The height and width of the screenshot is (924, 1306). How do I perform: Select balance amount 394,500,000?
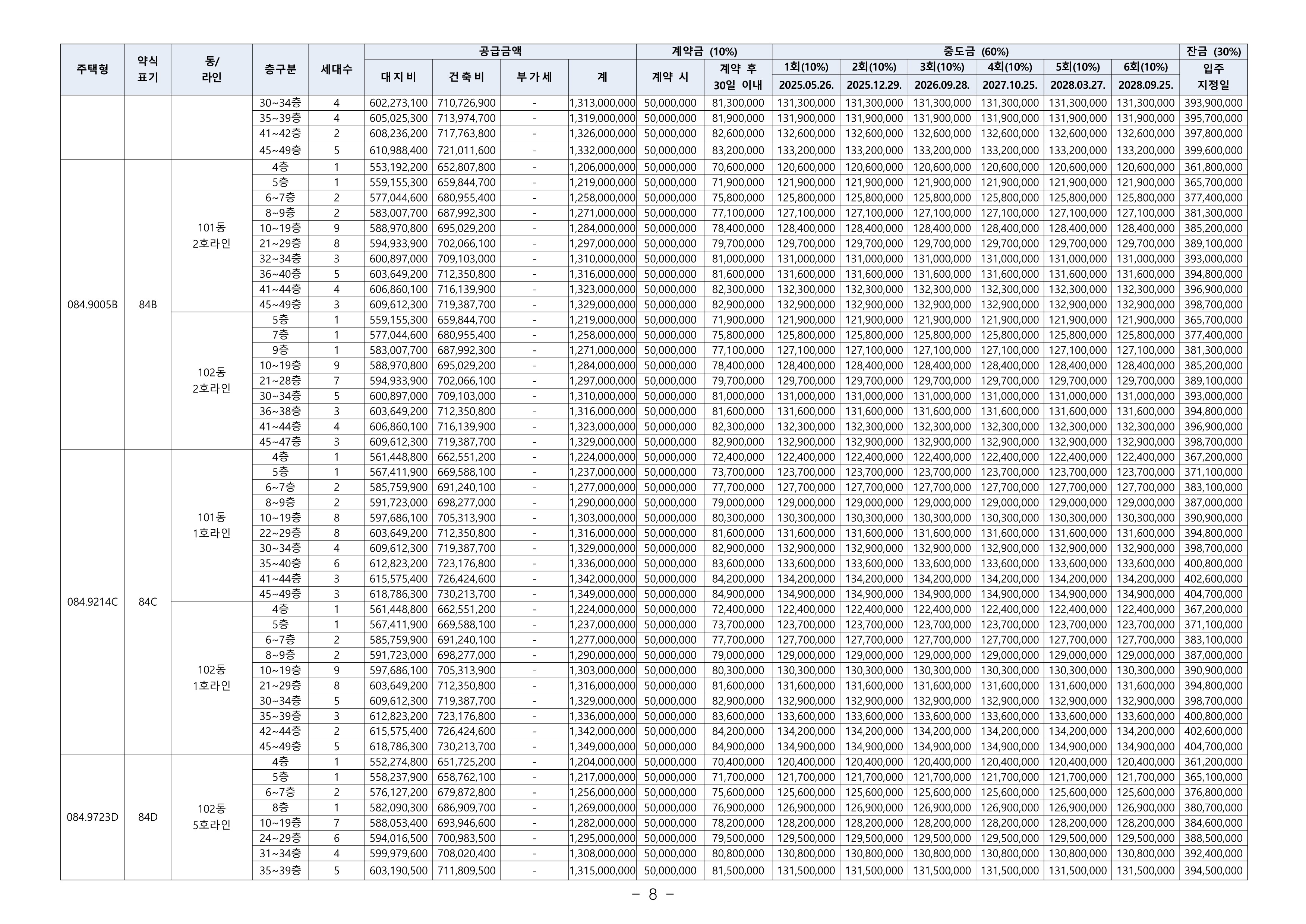(x=1213, y=871)
